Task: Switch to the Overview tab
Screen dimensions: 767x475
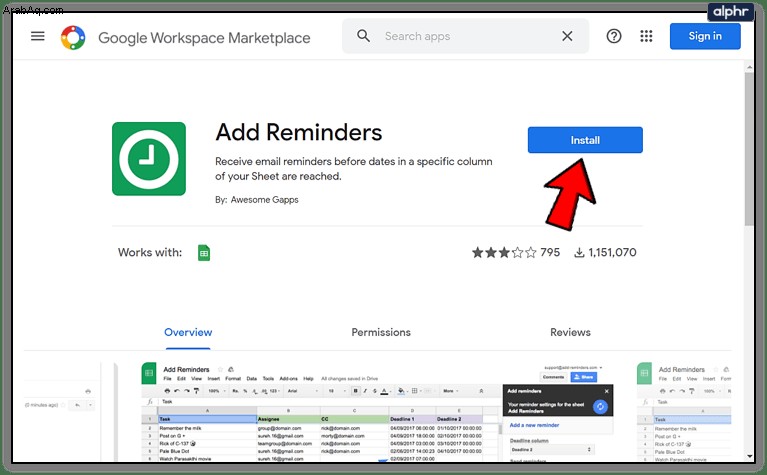Action: [188, 333]
